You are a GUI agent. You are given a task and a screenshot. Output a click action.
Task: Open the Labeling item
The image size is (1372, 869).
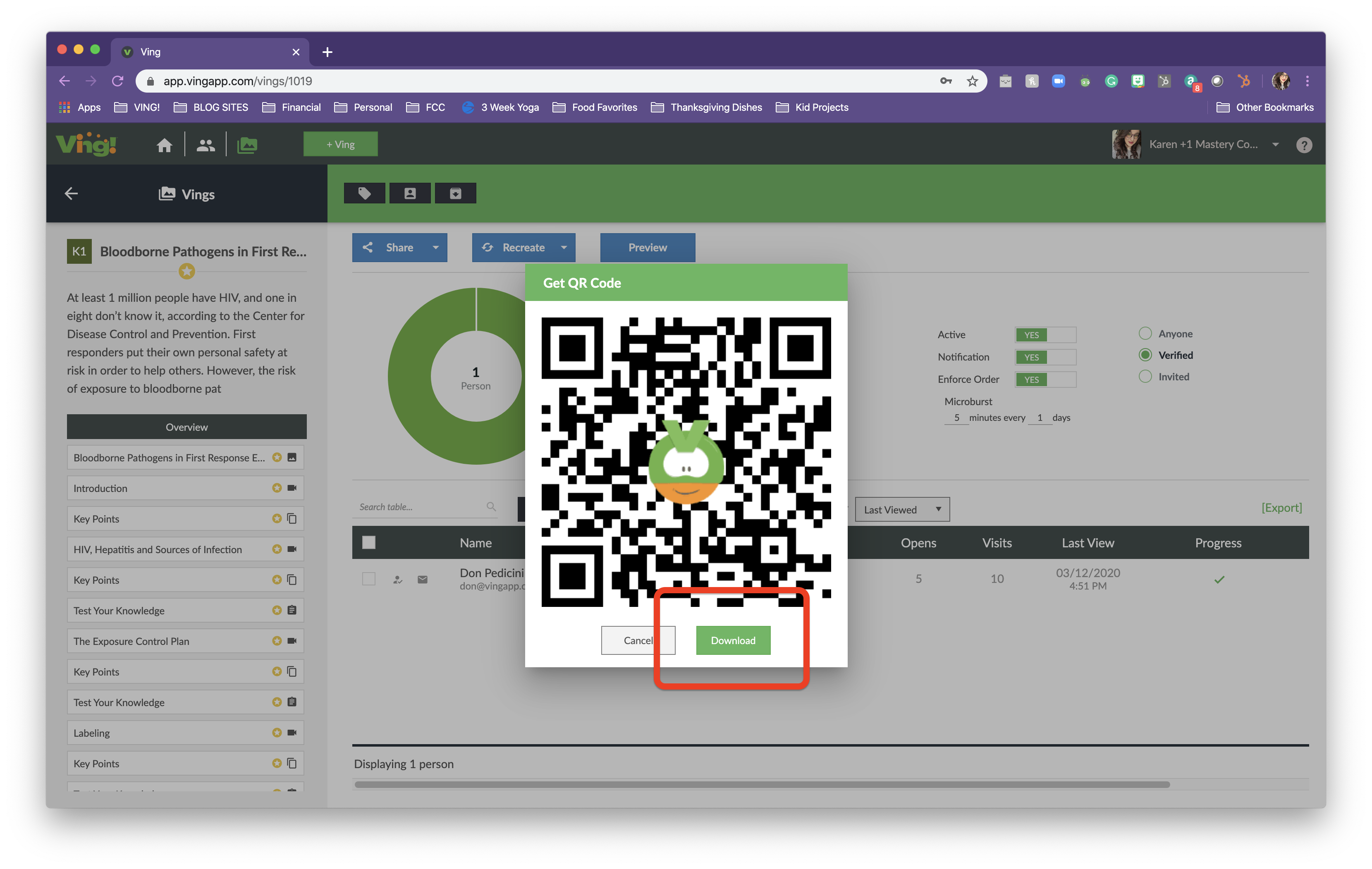pos(185,732)
